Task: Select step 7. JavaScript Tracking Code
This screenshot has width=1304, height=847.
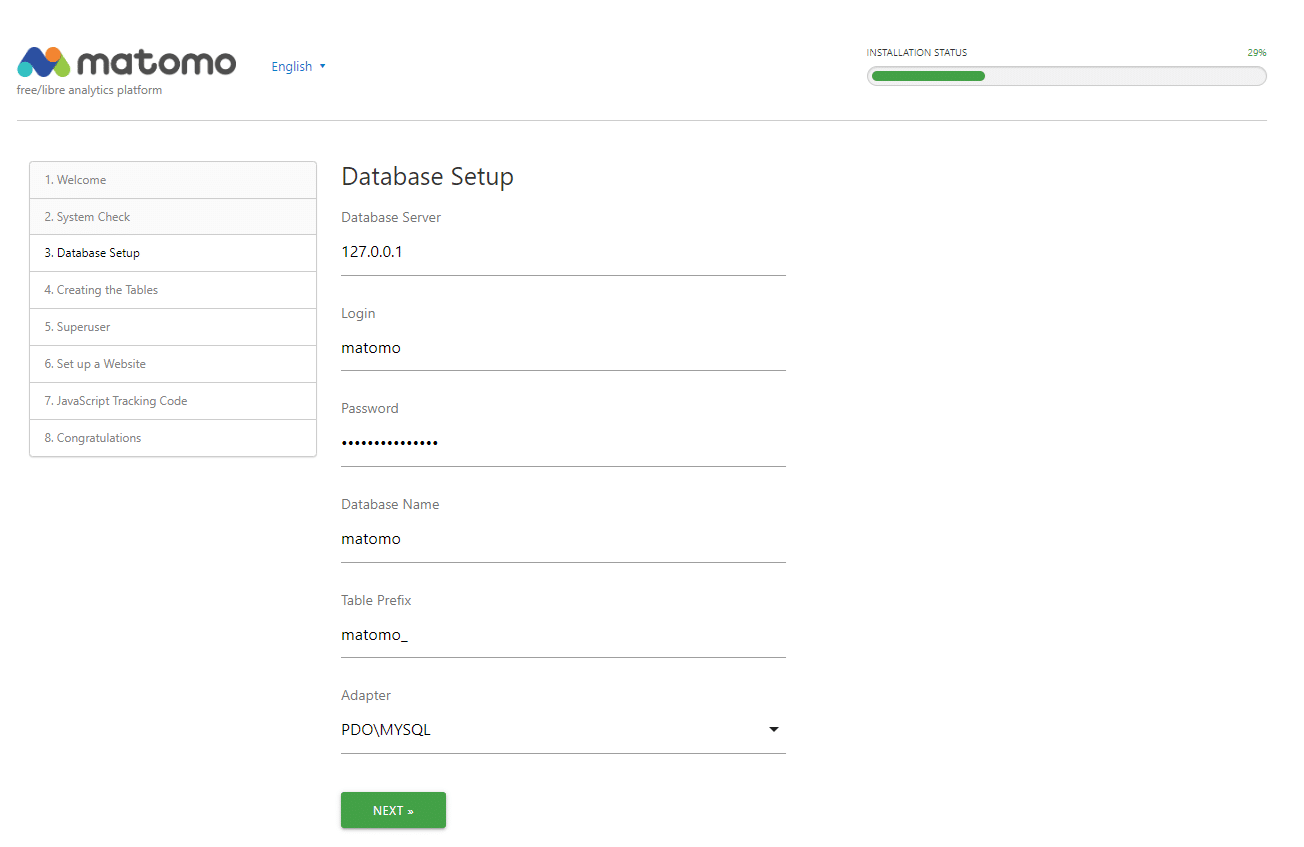Action: [x=173, y=401]
